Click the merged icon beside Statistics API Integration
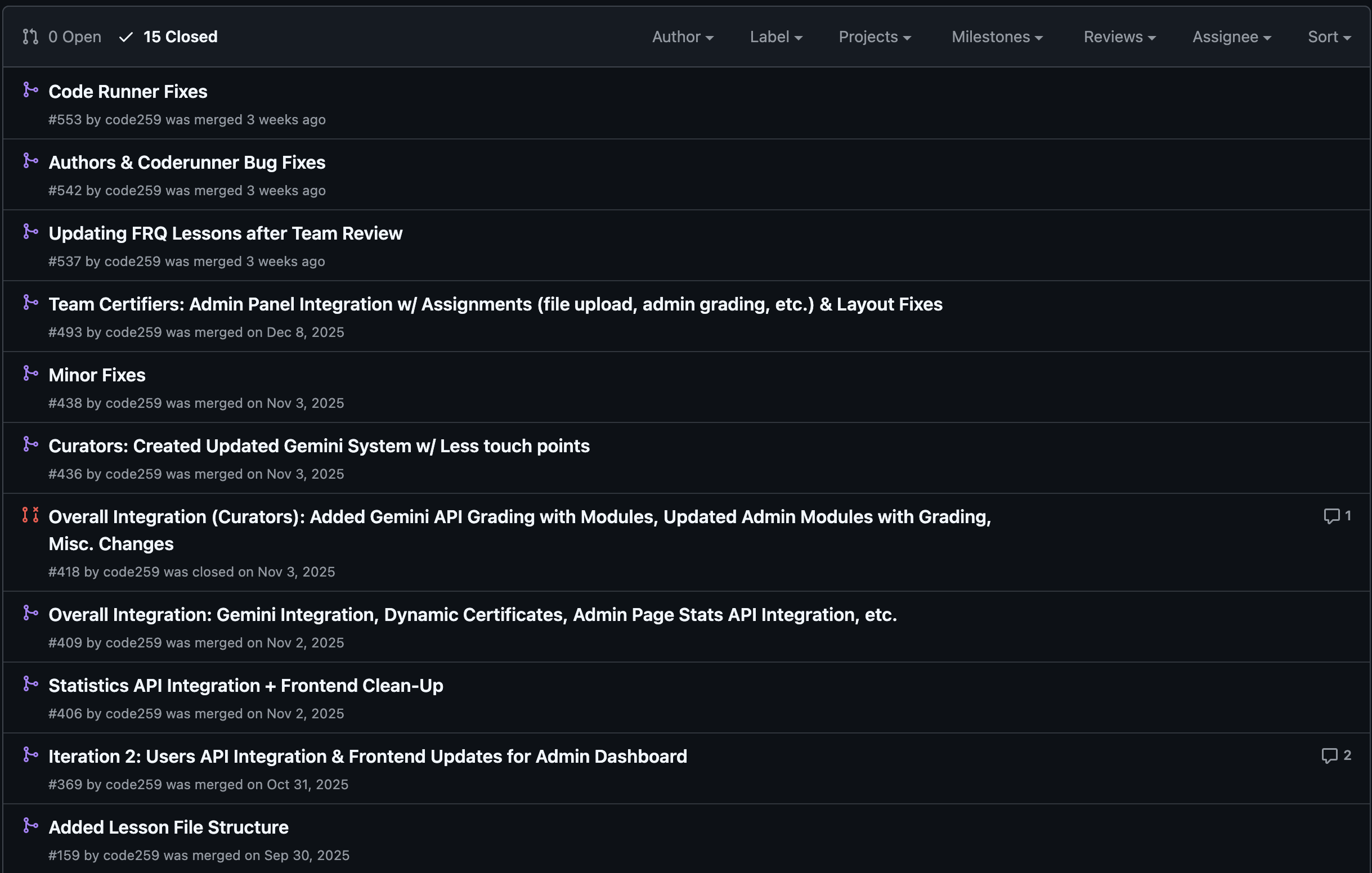Viewport: 1372px width, 873px height. tap(30, 684)
